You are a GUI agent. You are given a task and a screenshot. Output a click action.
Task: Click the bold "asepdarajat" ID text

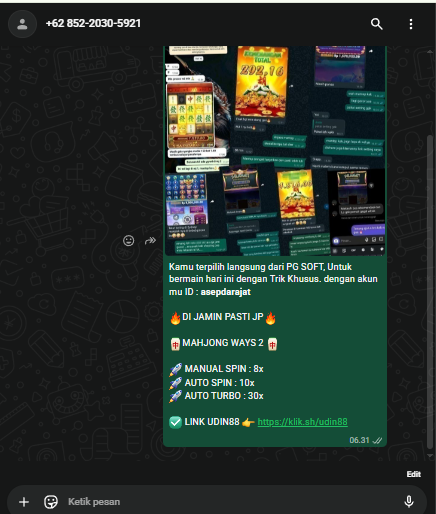(226, 292)
